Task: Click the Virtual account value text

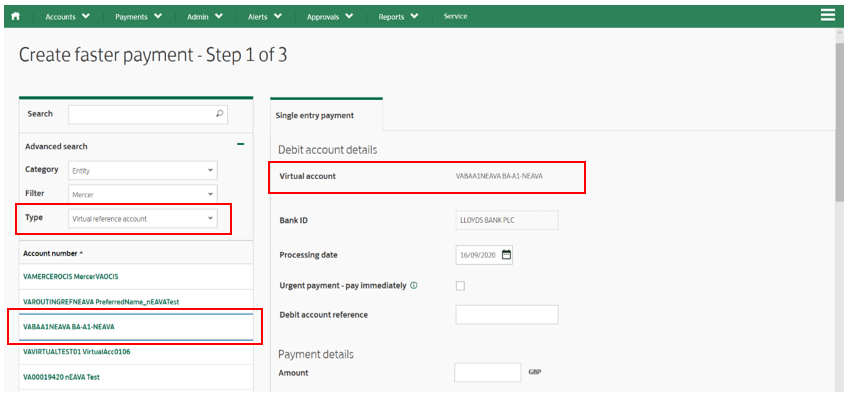Action: (499, 176)
